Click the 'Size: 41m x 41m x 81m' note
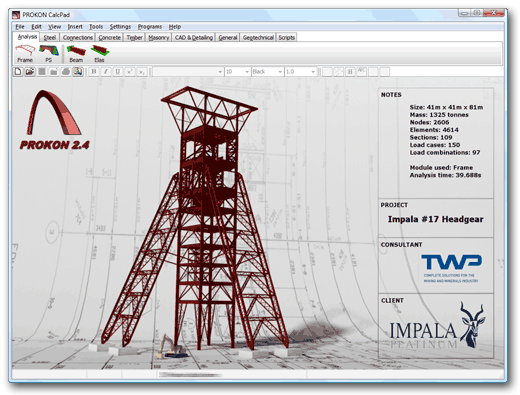 coord(446,107)
